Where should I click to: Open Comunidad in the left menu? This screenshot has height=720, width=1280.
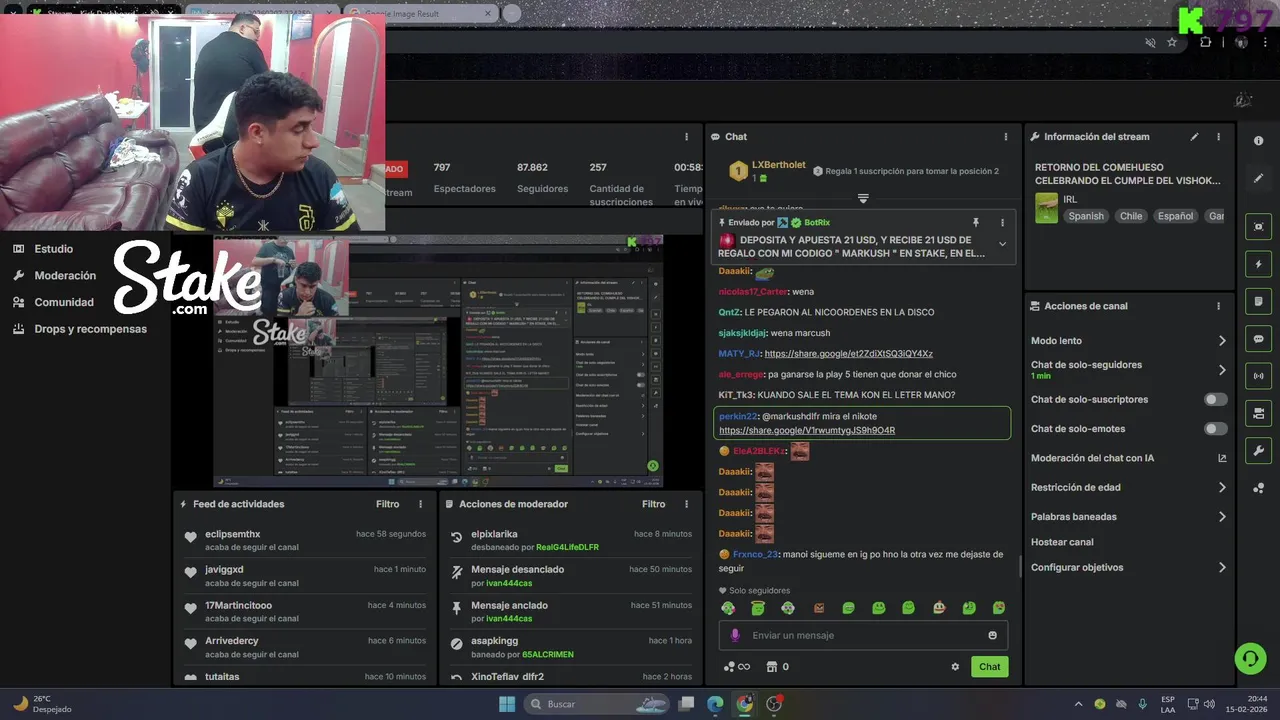tap(64, 302)
